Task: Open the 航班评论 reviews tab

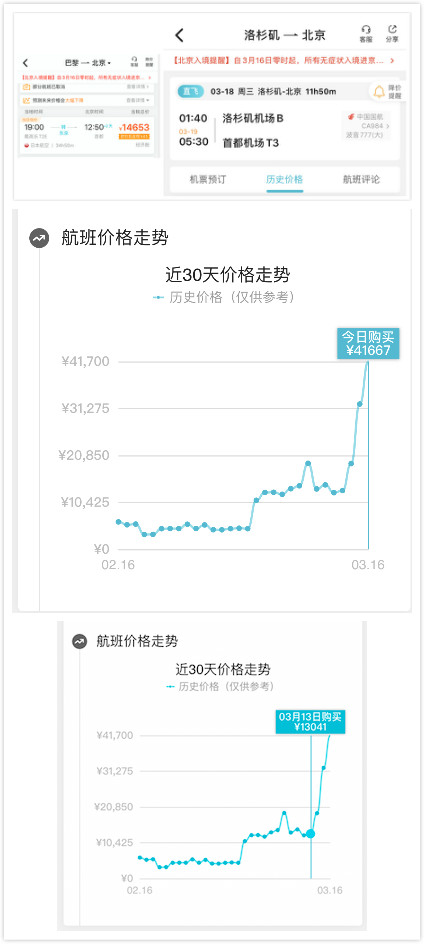Action: pyautogui.click(x=361, y=179)
